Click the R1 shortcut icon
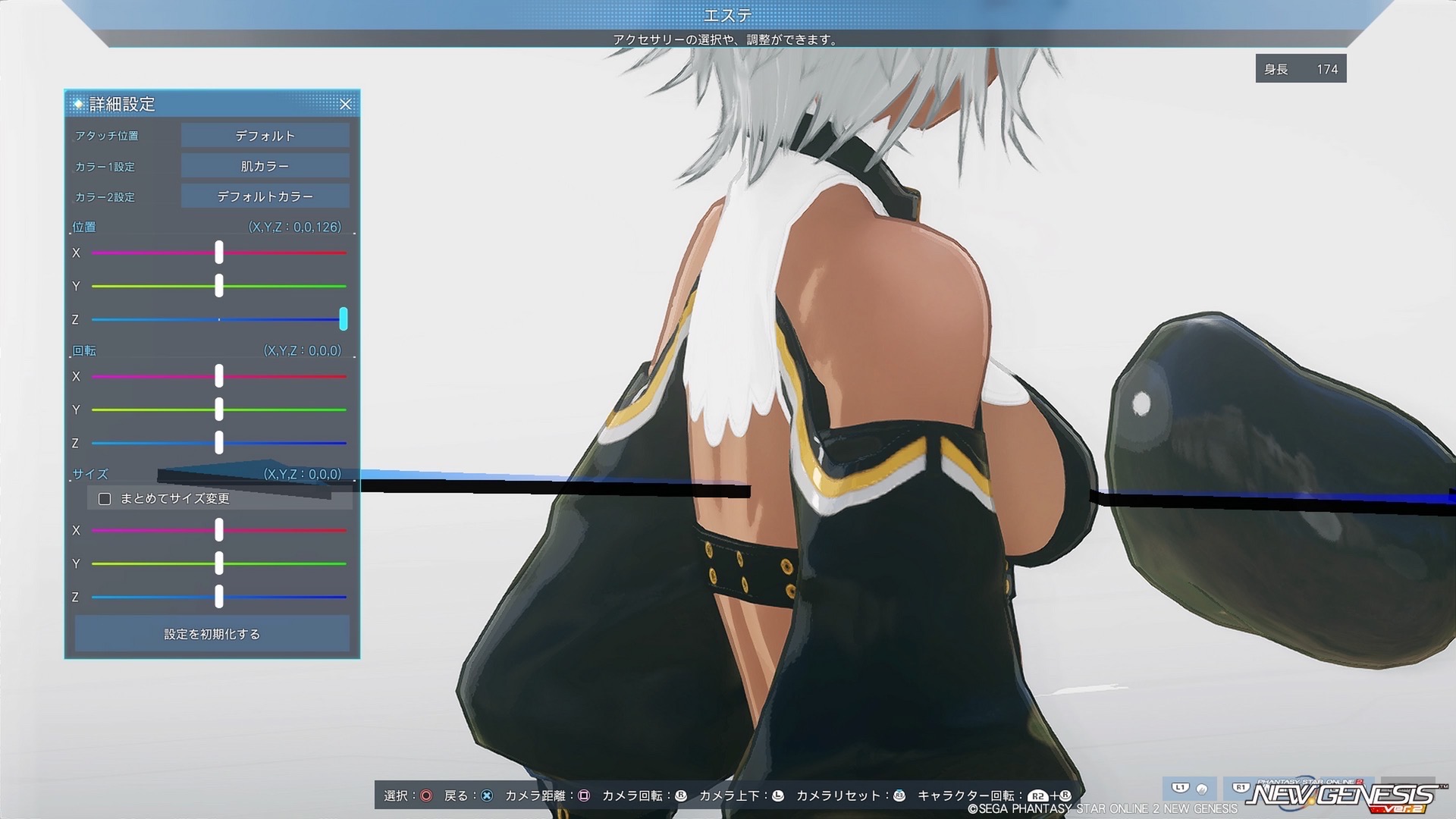The image size is (1456, 819). coord(1241,788)
